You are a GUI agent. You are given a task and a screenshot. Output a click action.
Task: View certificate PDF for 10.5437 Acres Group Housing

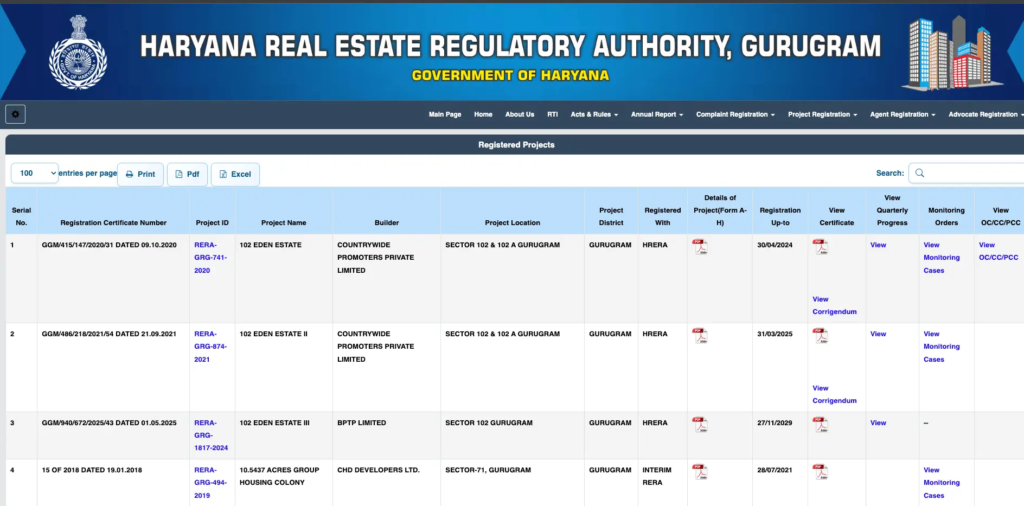820,472
